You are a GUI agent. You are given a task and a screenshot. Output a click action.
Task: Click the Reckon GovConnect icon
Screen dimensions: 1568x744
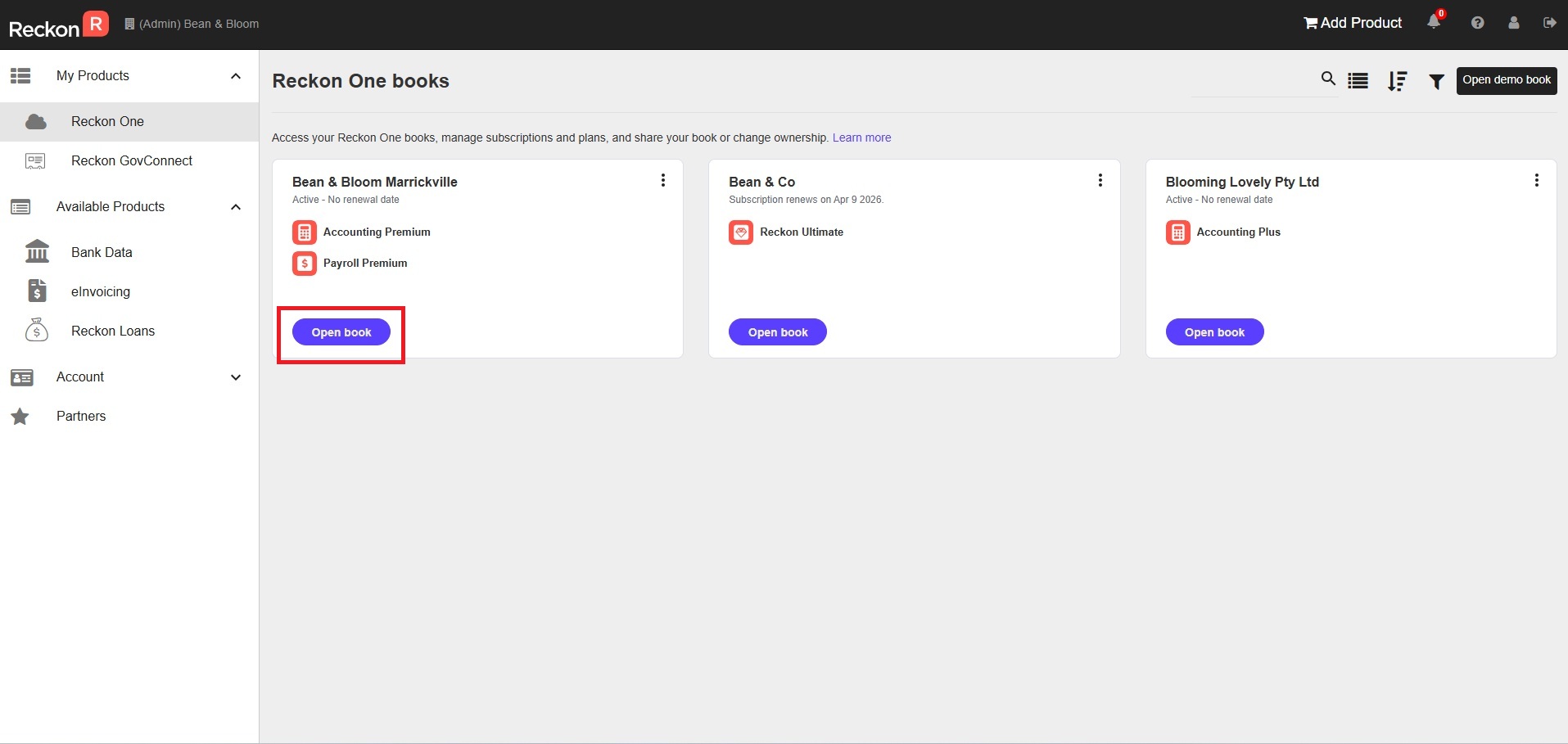click(x=35, y=161)
